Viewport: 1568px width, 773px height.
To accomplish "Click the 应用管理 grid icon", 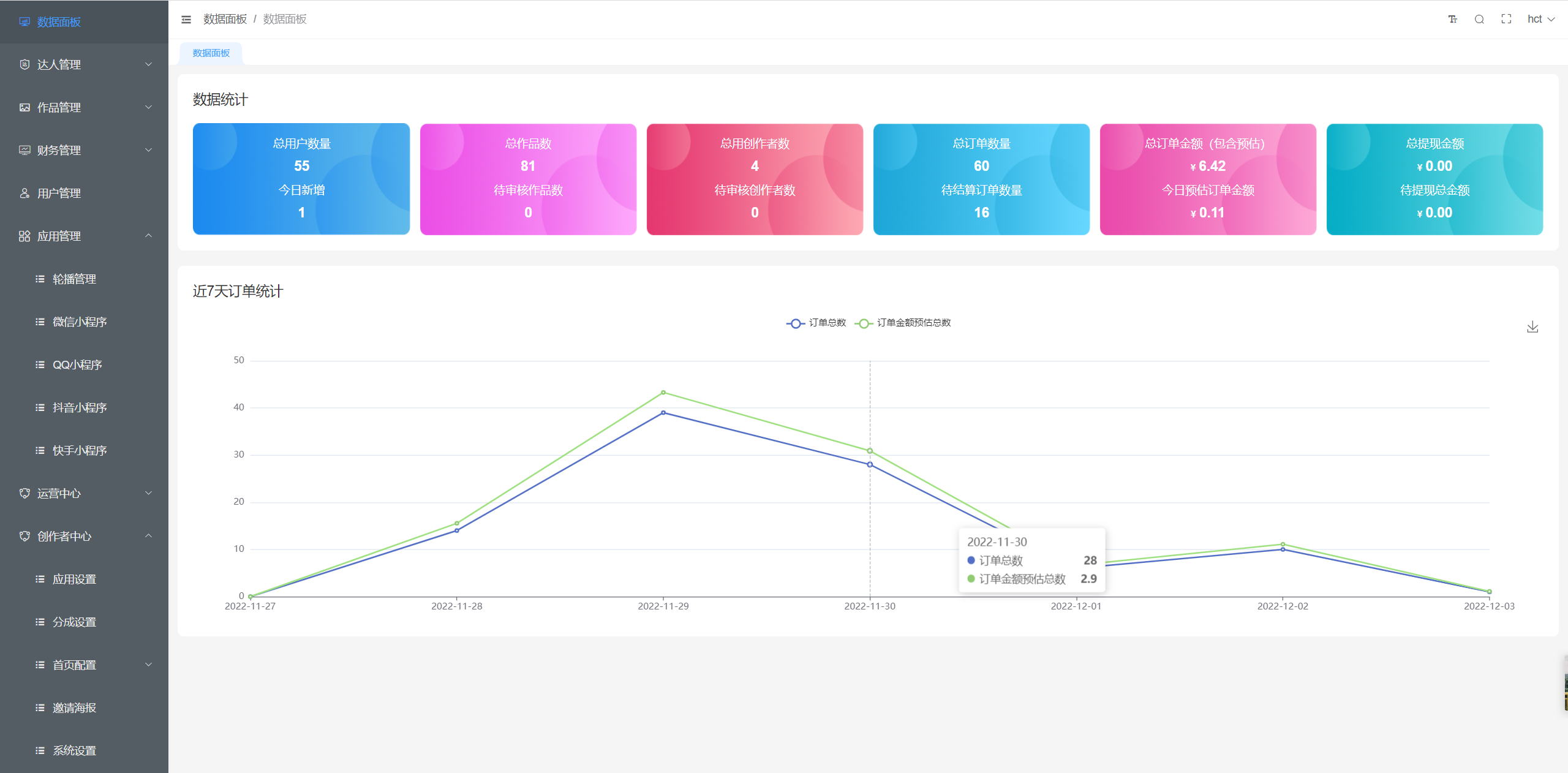I will coord(24,236).
